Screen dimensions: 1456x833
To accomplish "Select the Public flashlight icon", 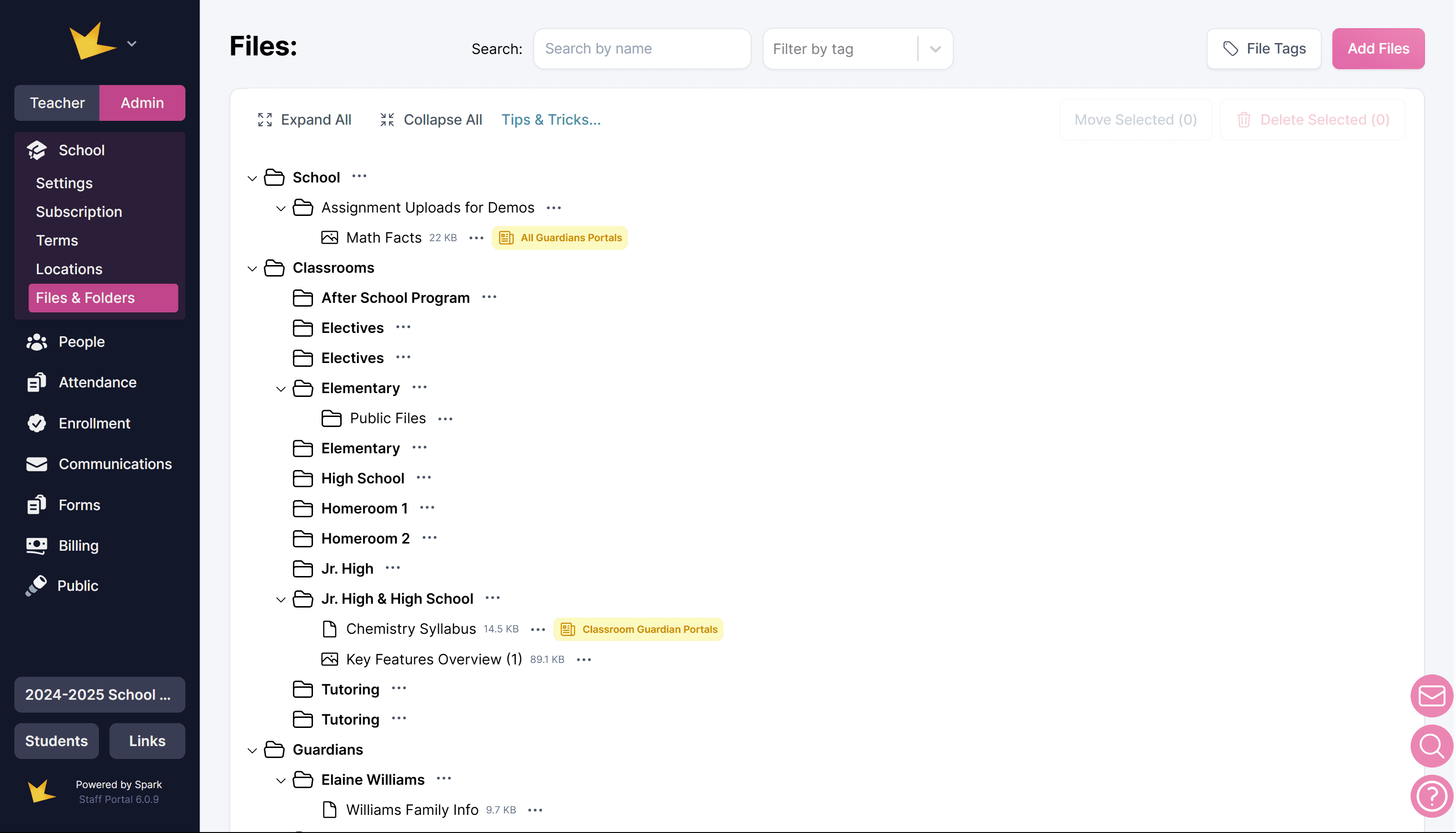I will (x=37, y=585).
